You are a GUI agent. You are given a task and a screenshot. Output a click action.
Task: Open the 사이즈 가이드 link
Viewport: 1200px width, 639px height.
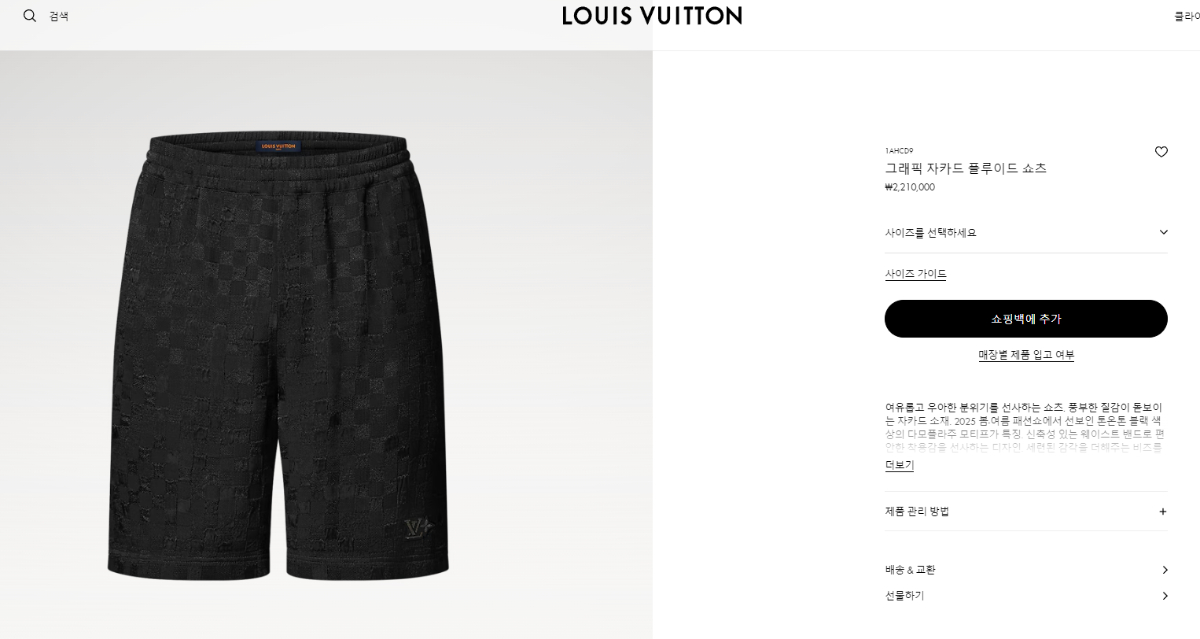point(915,274)
